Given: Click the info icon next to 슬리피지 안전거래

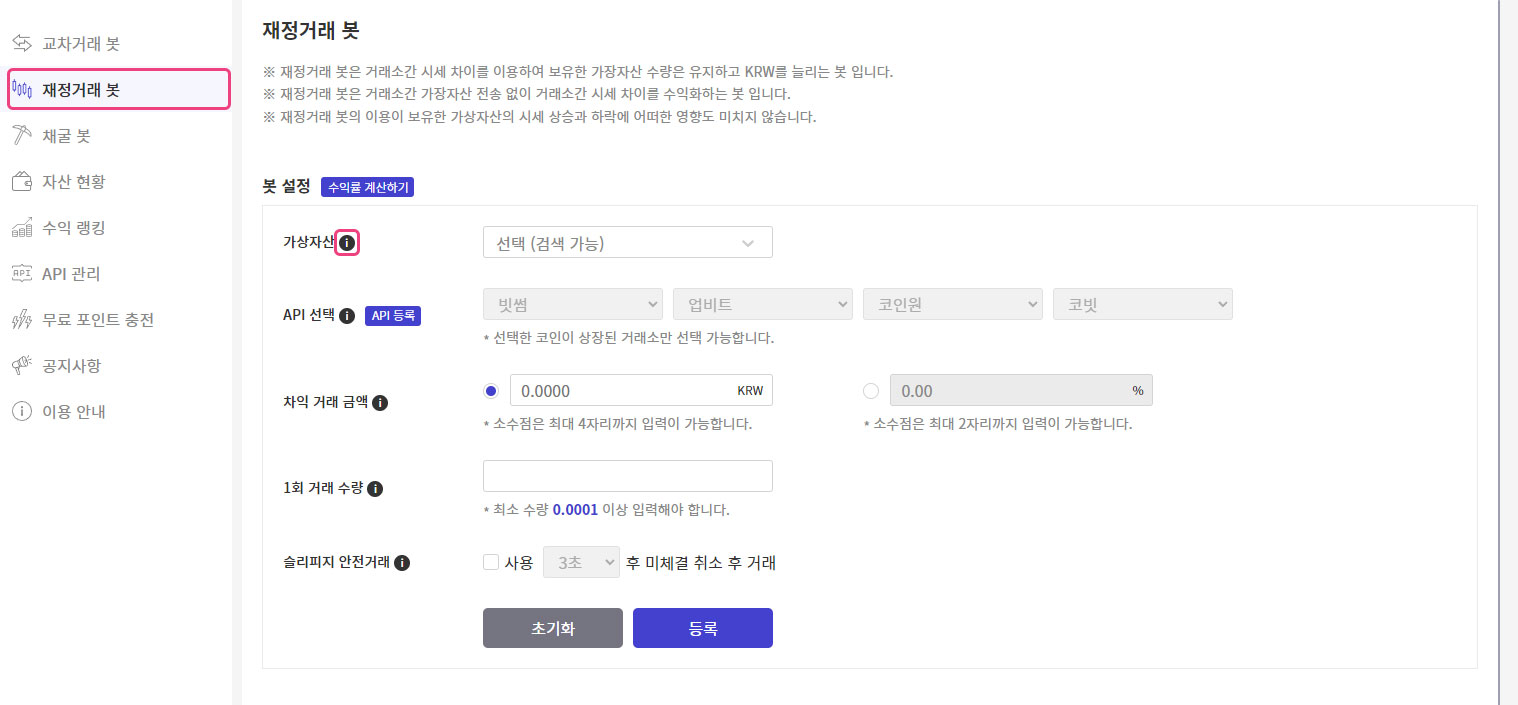Looking at the screenshot, I should coord(402,563).
